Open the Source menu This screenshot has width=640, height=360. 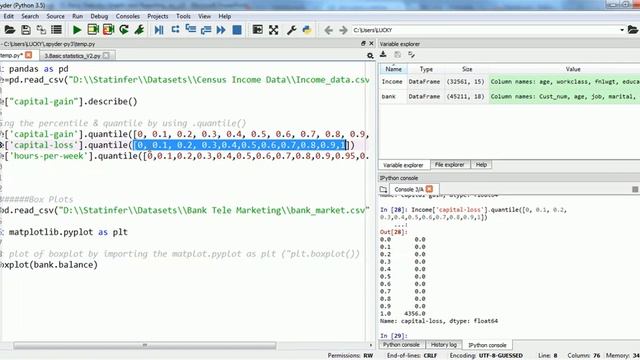[x=56, y=16]
